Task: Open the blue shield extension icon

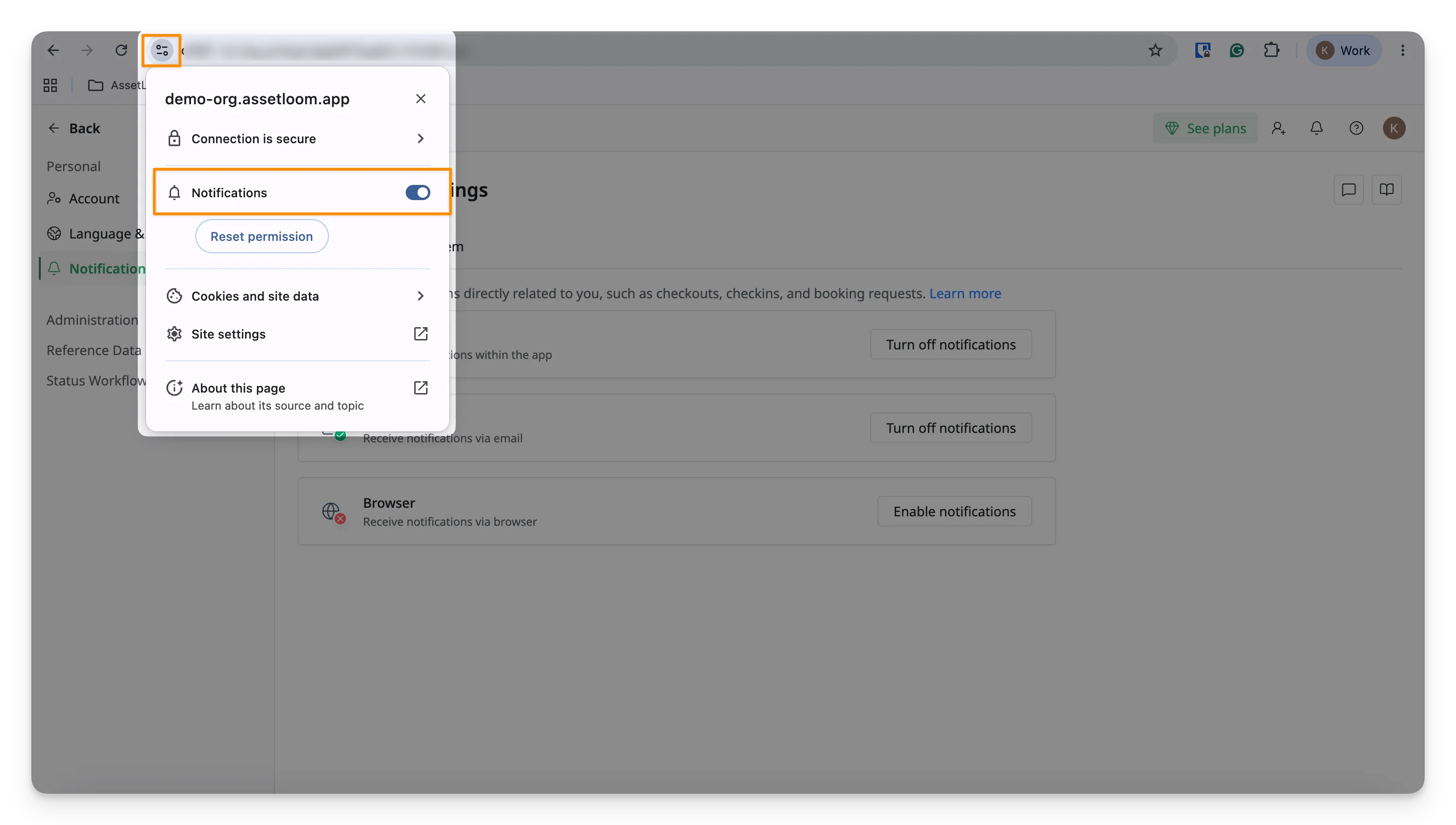Action: click(x=1203, y=50)
